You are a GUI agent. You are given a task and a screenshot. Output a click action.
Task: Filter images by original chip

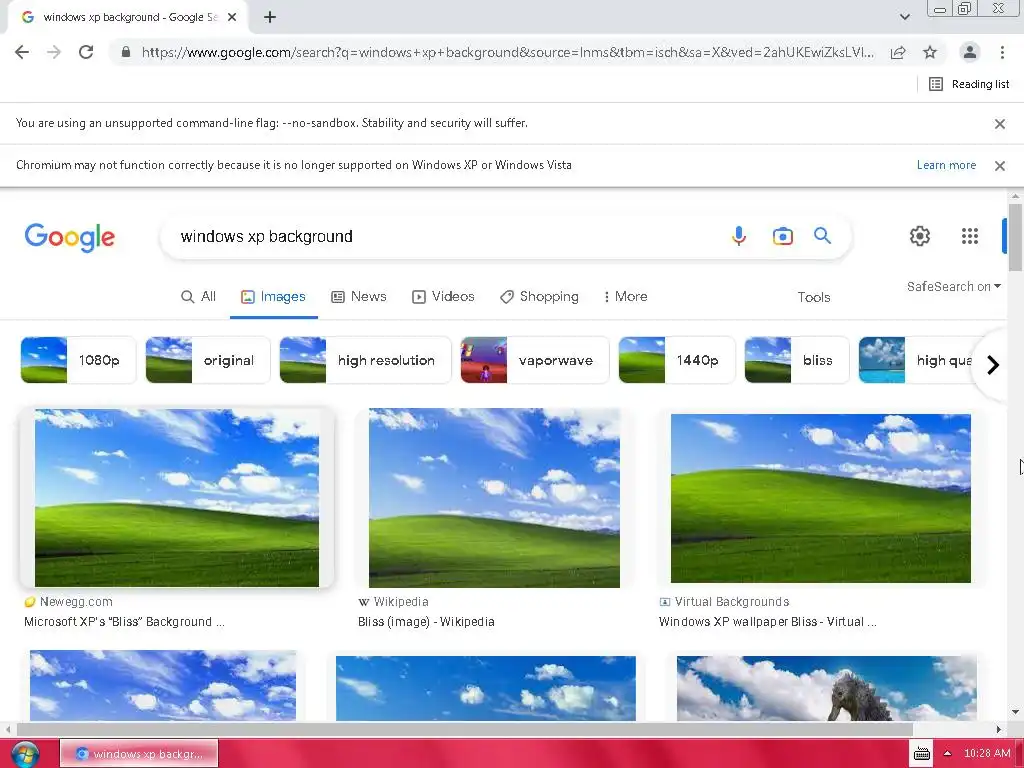click(x=208, y=360)
